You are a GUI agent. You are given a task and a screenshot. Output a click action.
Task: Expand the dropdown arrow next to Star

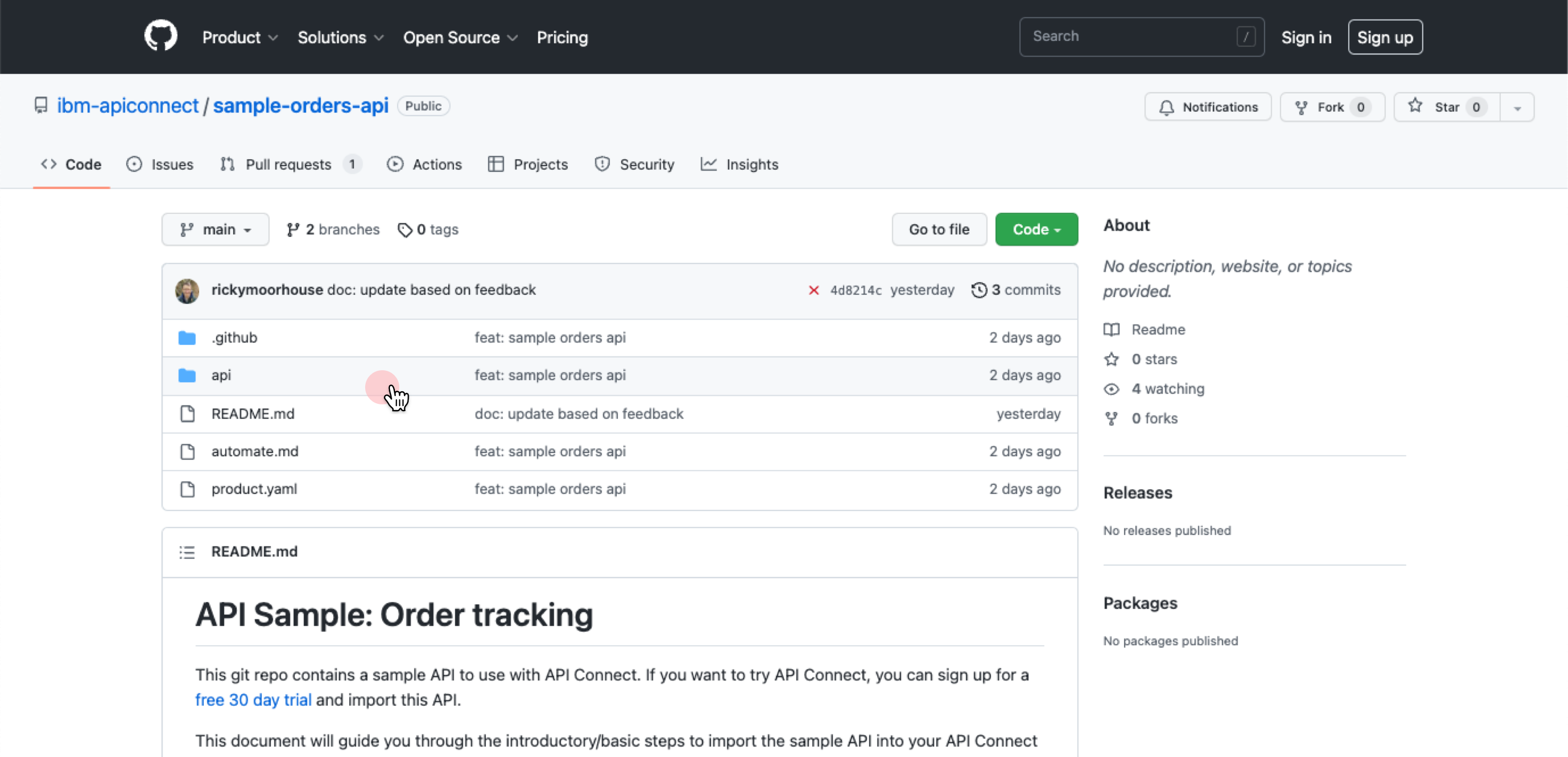click(x=1517, y=108)
